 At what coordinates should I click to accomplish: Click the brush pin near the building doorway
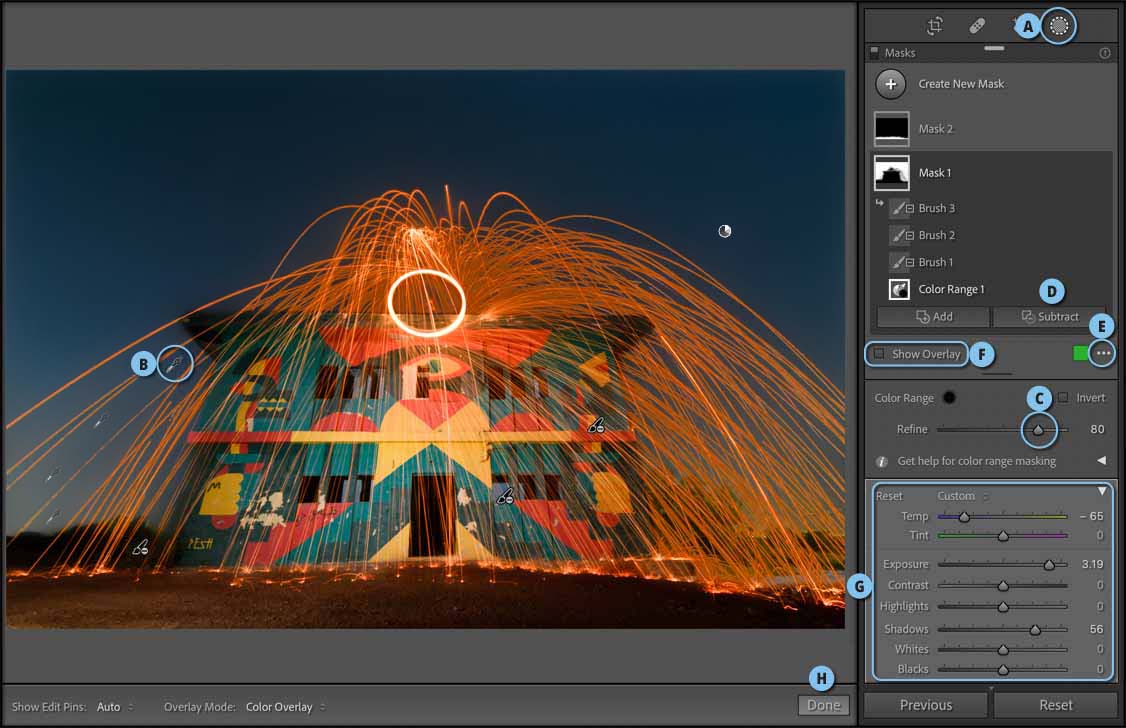tap(505, 495)
